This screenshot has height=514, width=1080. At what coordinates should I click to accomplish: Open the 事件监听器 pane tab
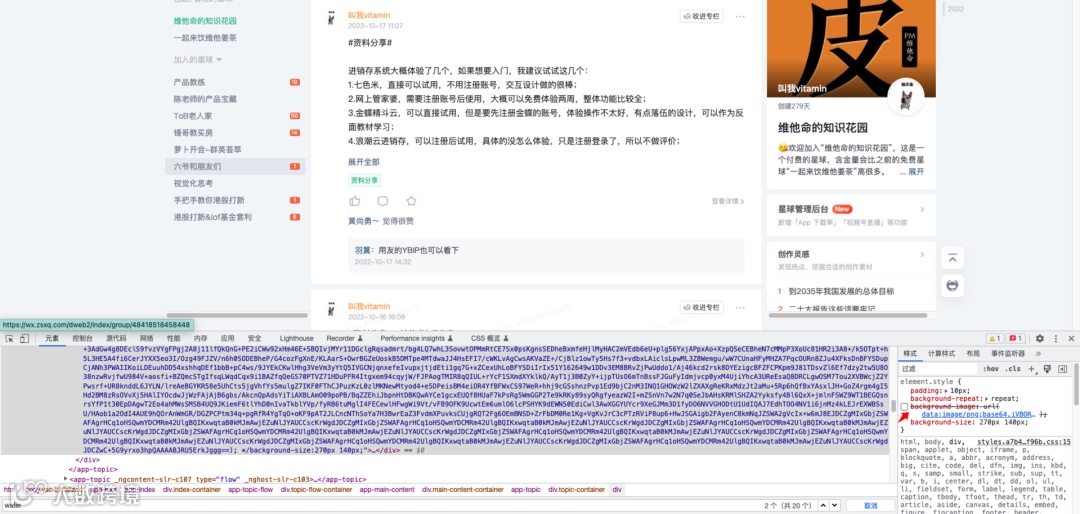1008,353
